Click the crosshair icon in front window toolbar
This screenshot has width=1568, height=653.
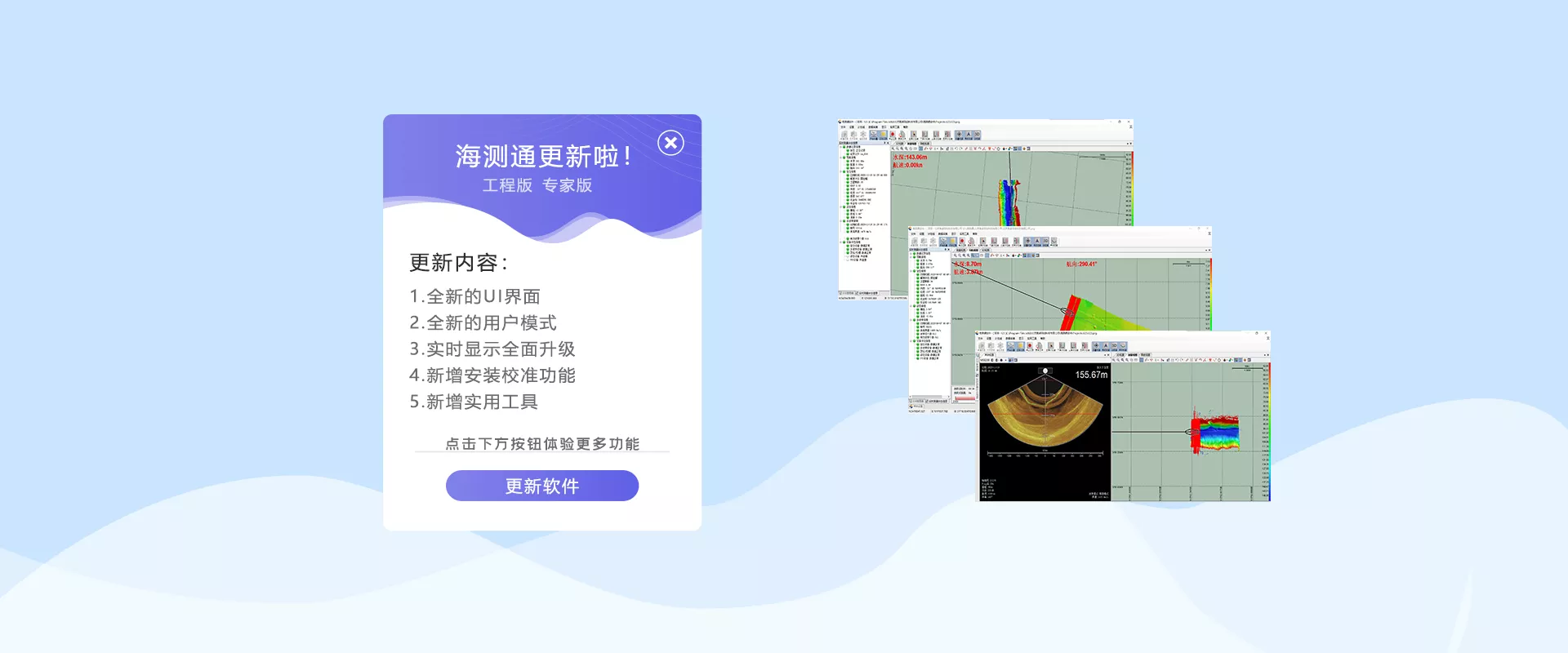click(1095, 346)
